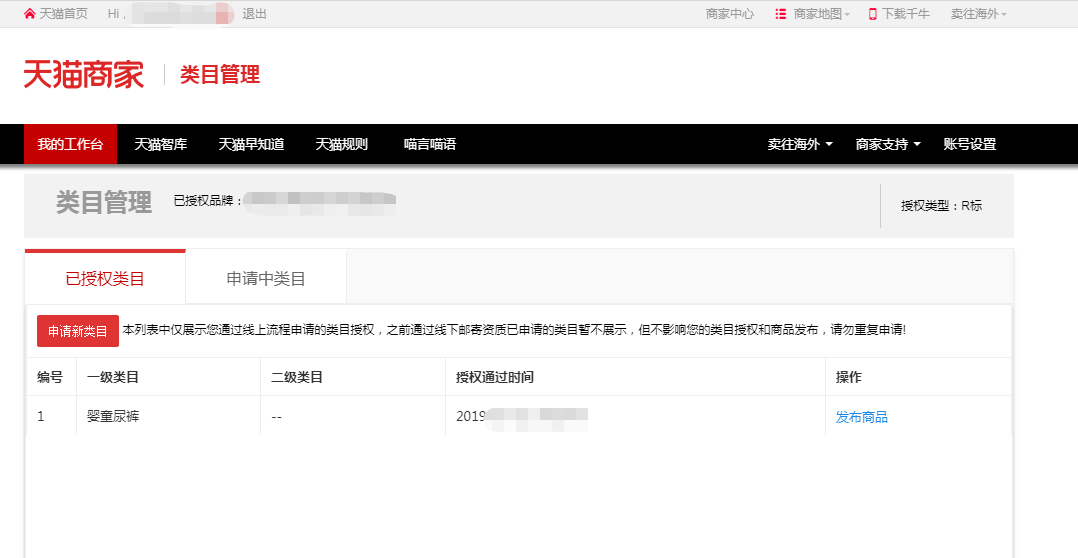1078x558 pixels.
Task: Click the 商家地图 list icon
Action: 780,14
